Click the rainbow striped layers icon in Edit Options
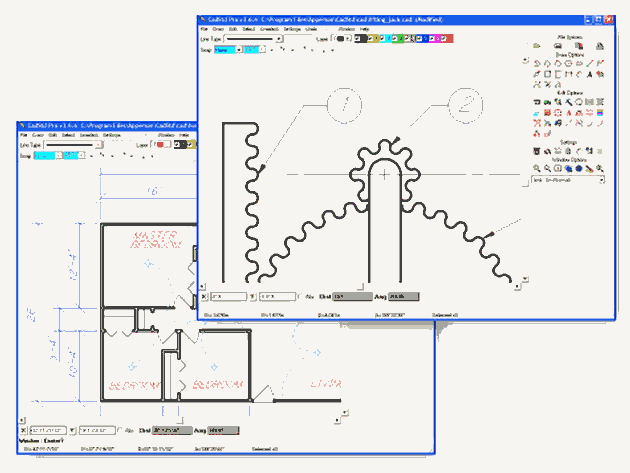630x473 pixels. tap(600, 113)
